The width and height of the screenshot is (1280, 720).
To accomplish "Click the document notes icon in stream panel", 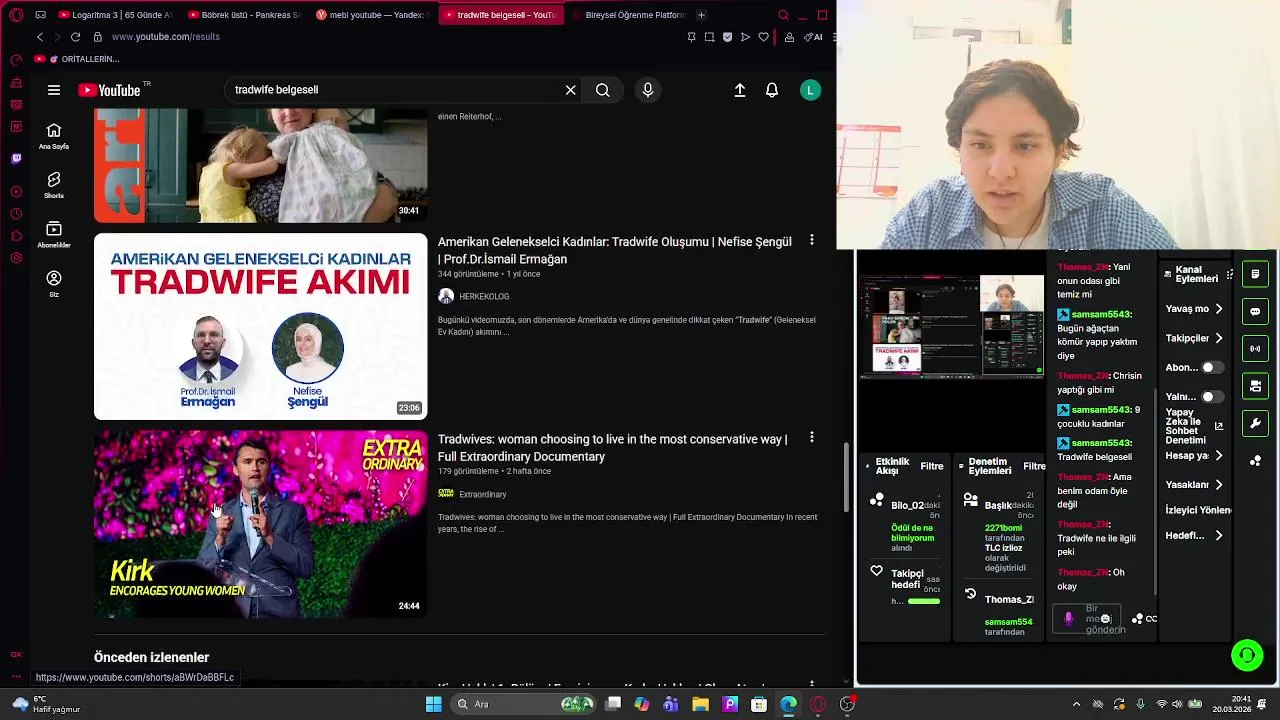I will pyautogui.click(x=1255, y=274).
